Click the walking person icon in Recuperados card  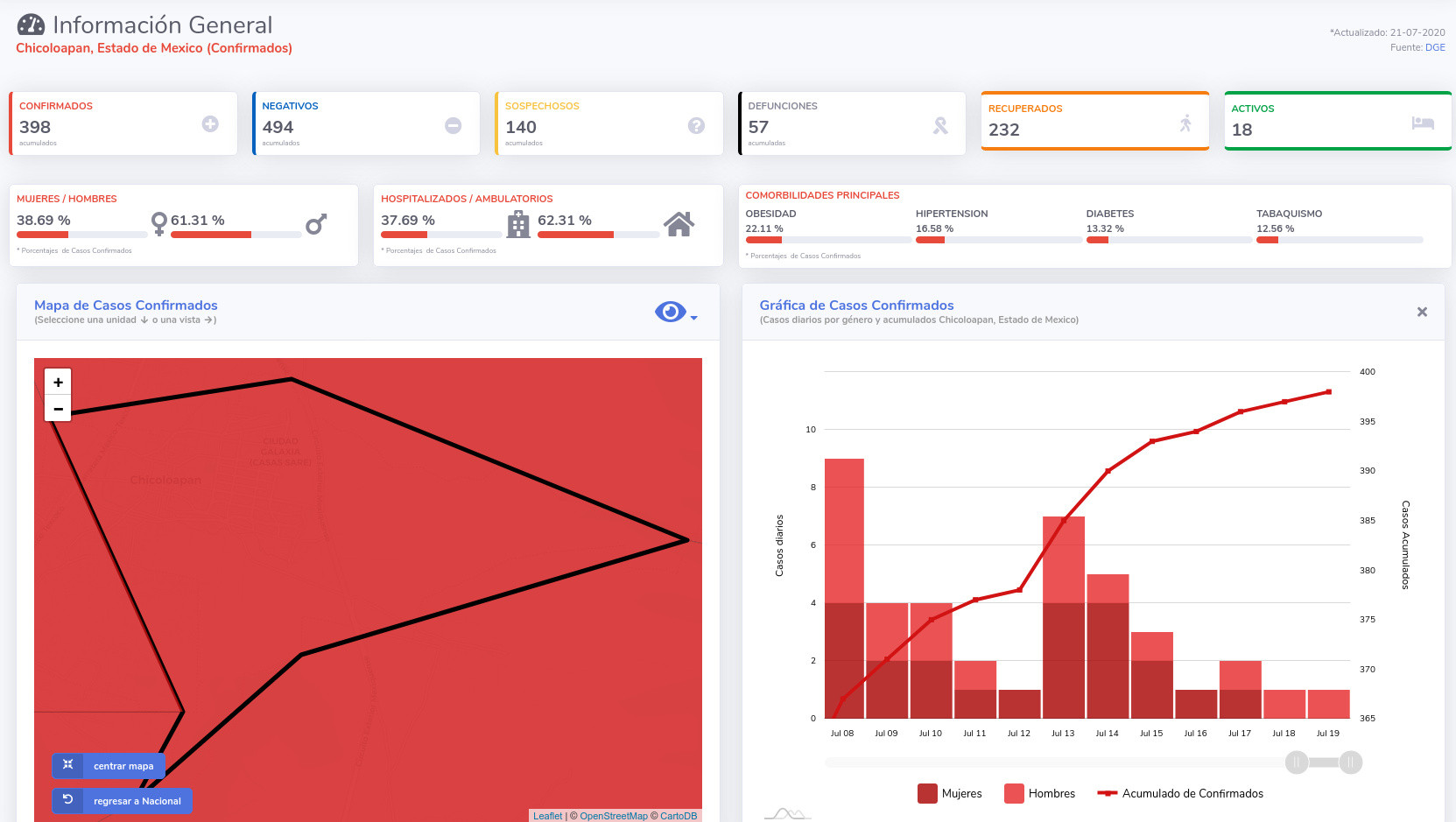click(1185, 123)
